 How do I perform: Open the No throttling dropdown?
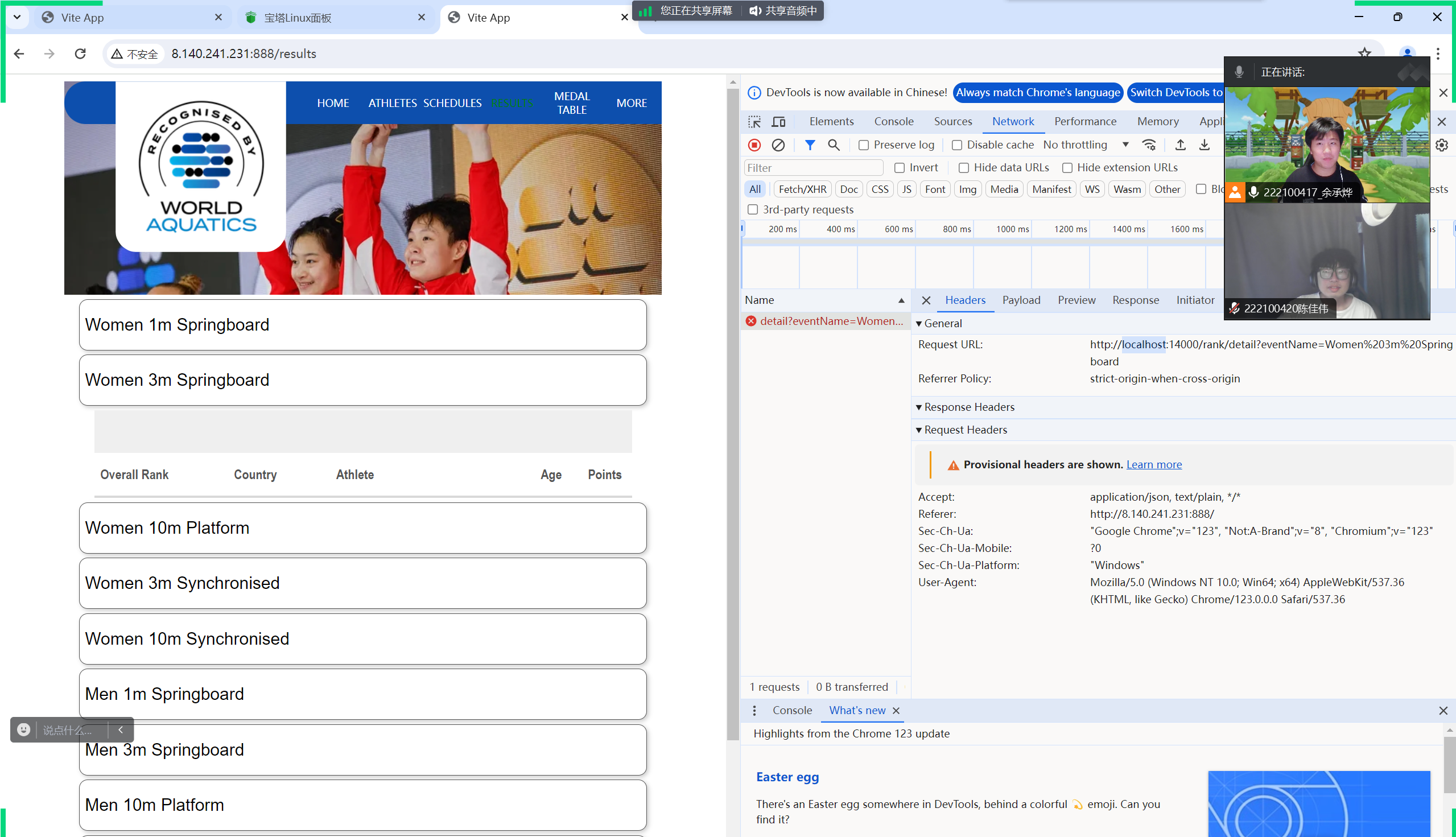pos(1086,145)
